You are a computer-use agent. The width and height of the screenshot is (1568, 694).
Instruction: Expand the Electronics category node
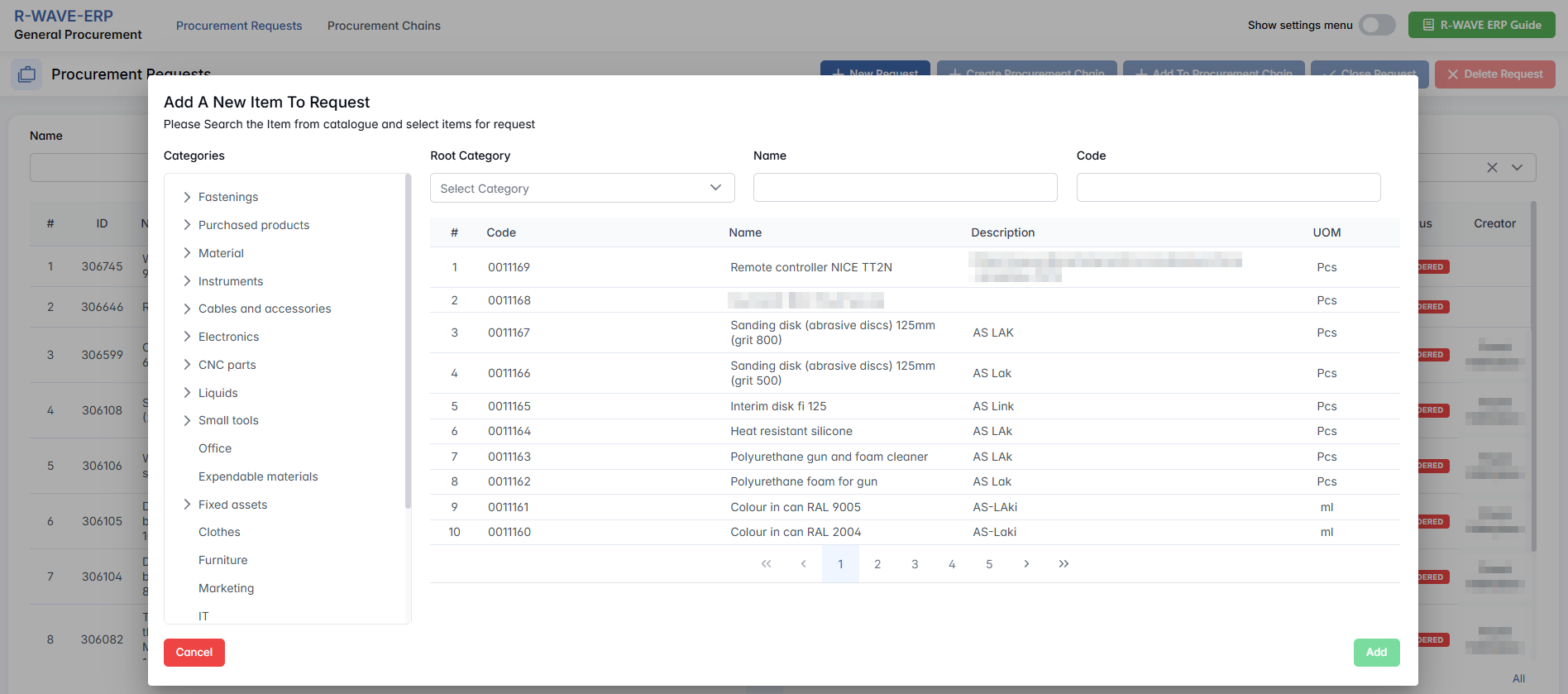(187, 337)
